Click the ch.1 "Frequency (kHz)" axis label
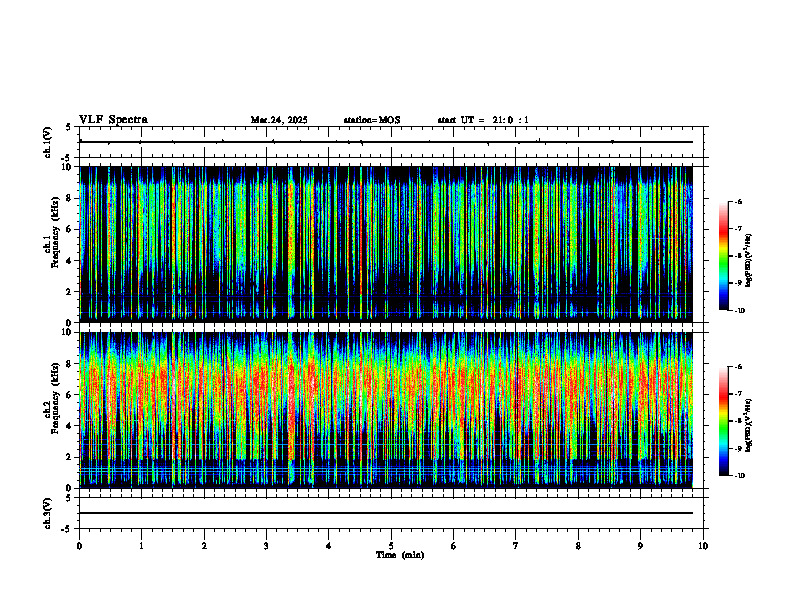Screen dimensions: 792x612 pos(57,231)
